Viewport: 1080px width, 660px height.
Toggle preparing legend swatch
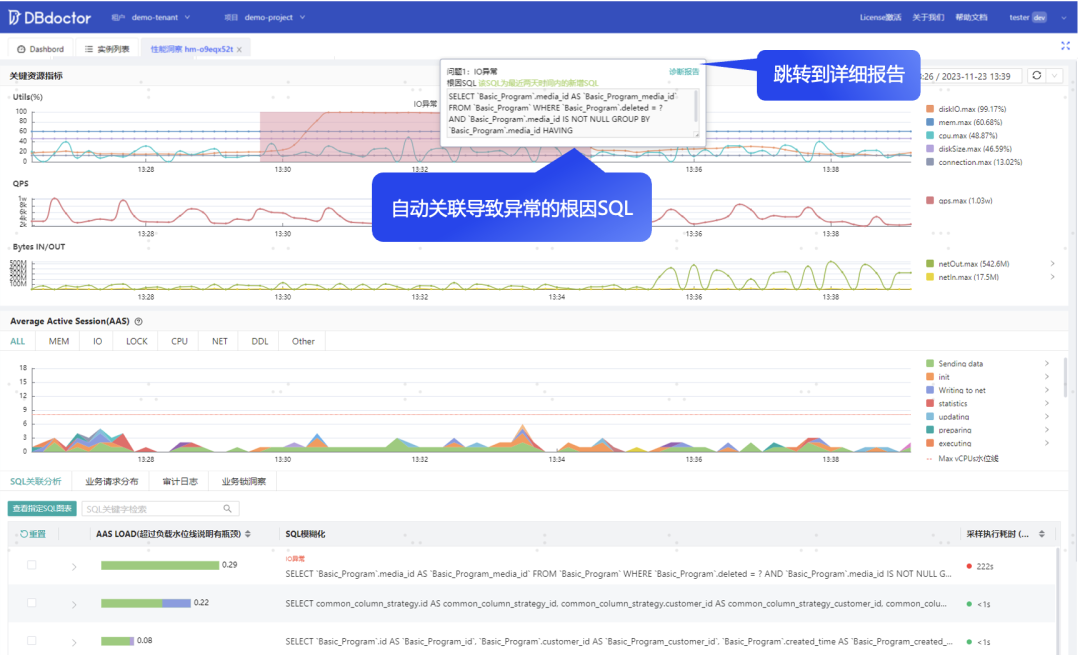point(930,430)
